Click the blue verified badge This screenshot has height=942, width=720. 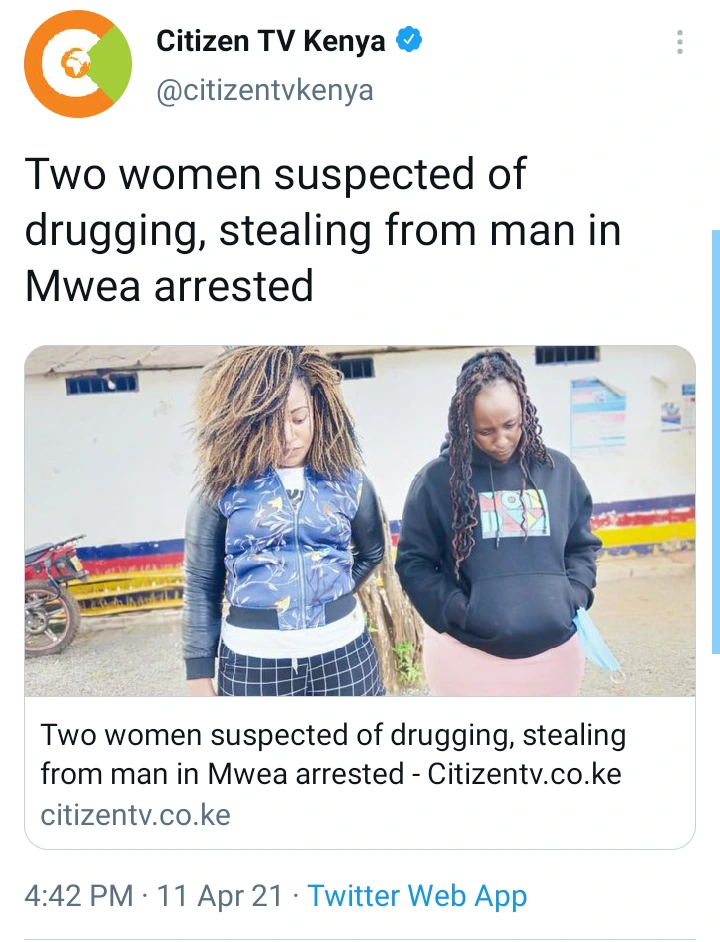[x=409, y=41]
